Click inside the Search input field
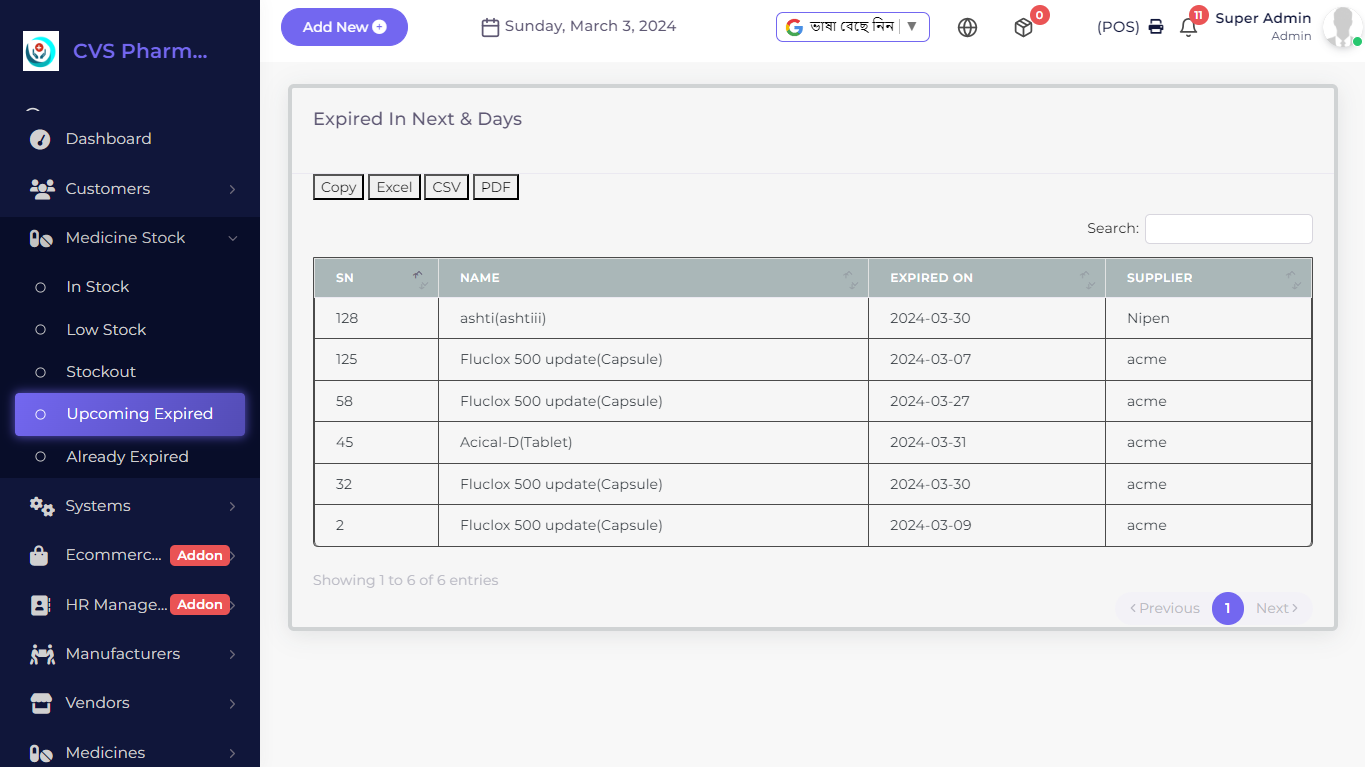This screenshot has width=1365, height=767. point(1228,229)
